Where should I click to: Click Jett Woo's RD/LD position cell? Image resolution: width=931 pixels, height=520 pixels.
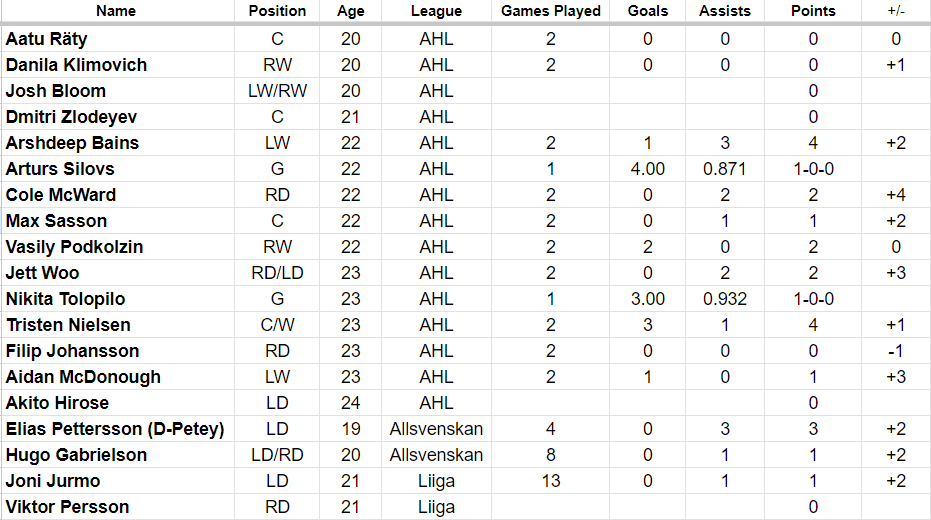pyautogui.click(x=277, y=273)
